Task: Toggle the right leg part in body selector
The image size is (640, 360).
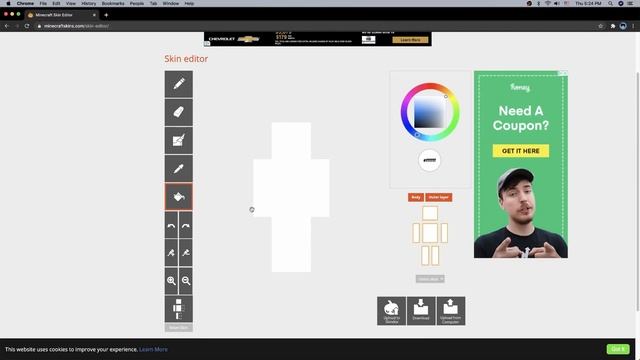Action: [435, 256]
